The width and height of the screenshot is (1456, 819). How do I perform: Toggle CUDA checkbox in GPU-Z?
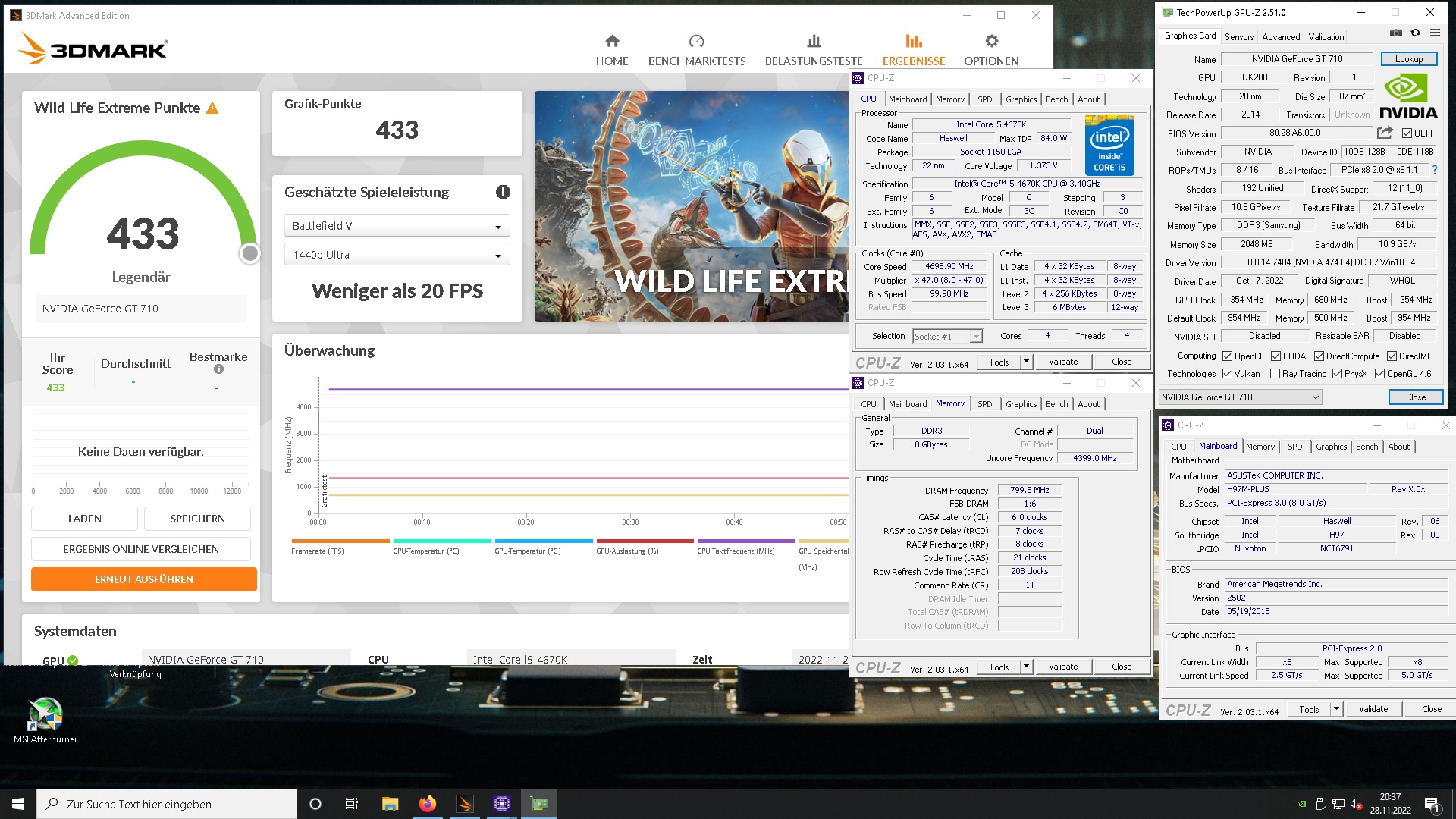click(1276, 356)
